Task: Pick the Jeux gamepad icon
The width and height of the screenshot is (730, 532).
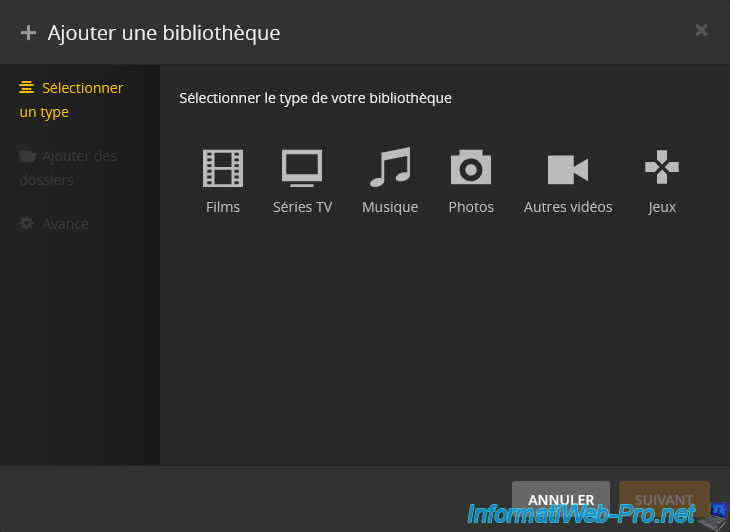Action: pyautogui.click(x=662, y=168)
